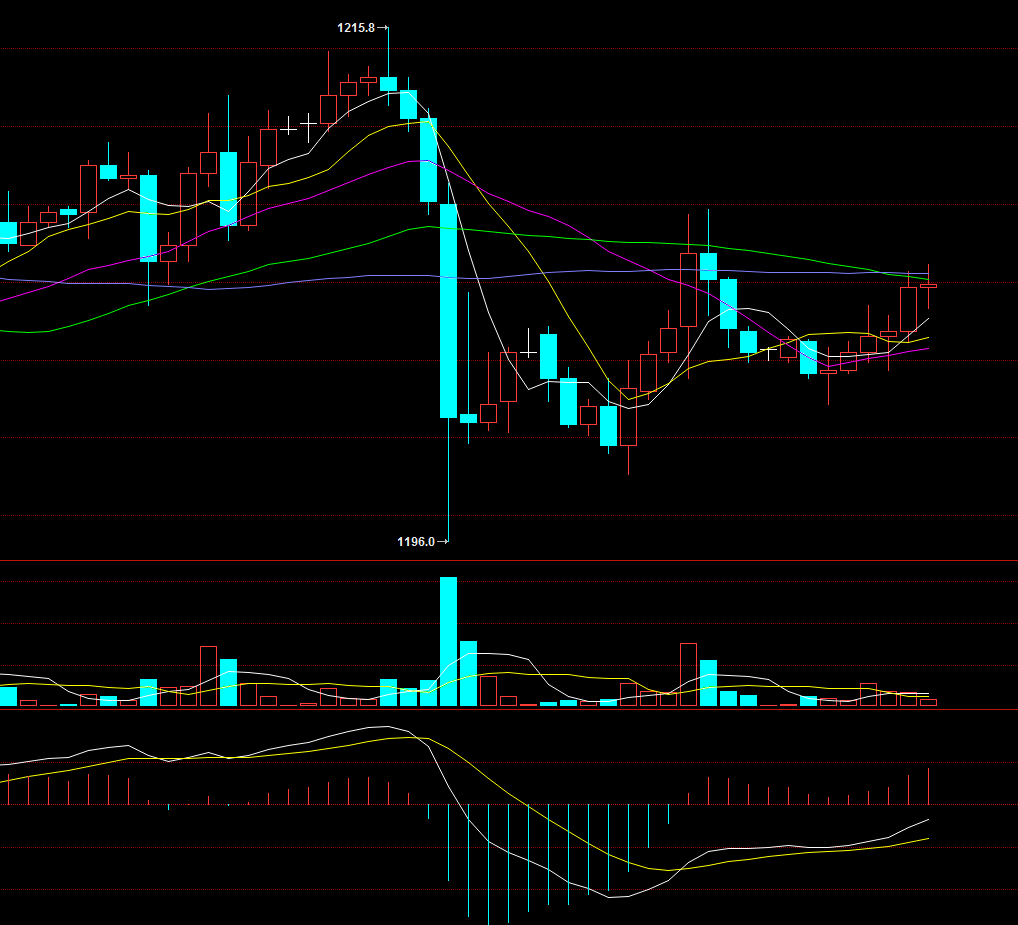Select the tallest red hollow volume bar
Image resolution: width=1018 pixels, height=925 pixels.
pyautogui.click(x=688, y=674)
